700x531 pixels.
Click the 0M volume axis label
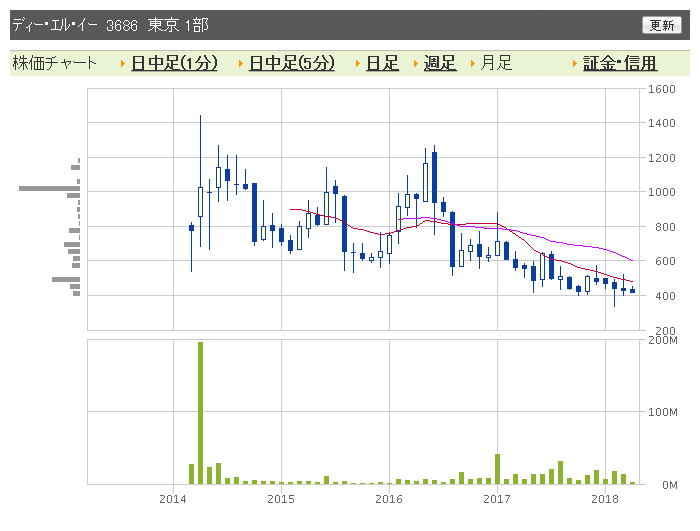pyautogui.click(x=670, y=485)
